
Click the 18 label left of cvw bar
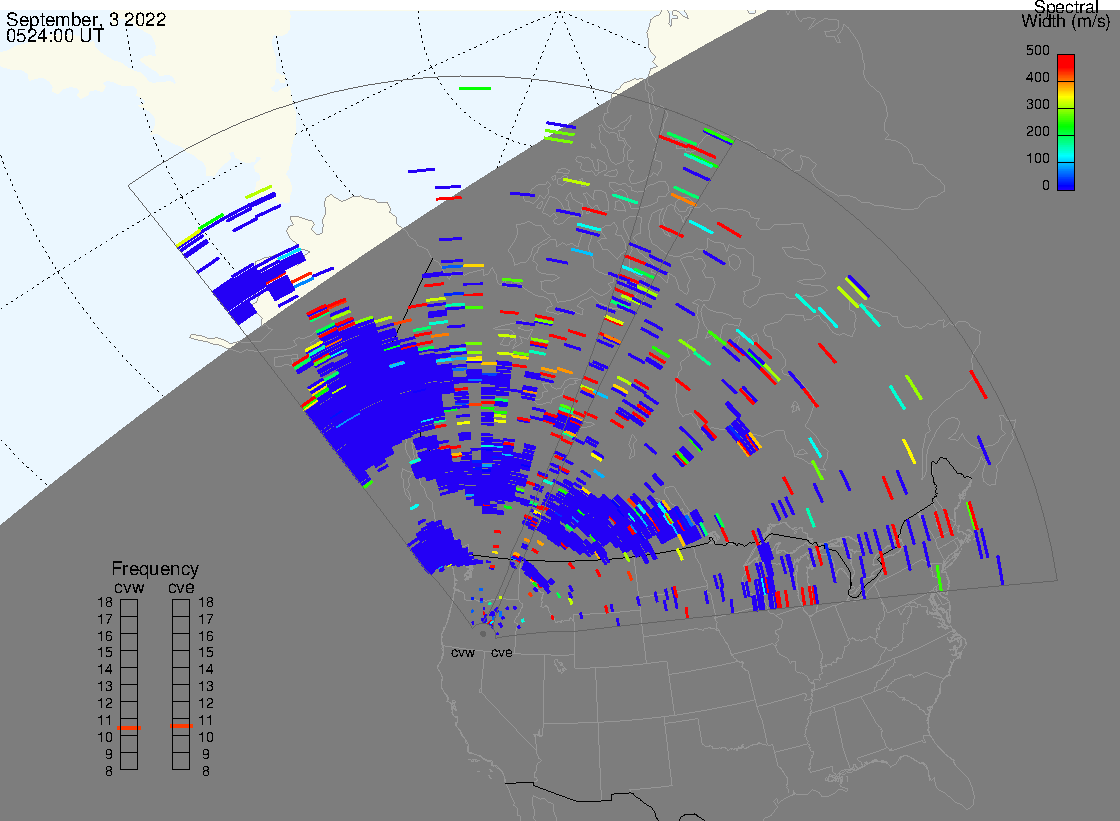pos(105,602)
